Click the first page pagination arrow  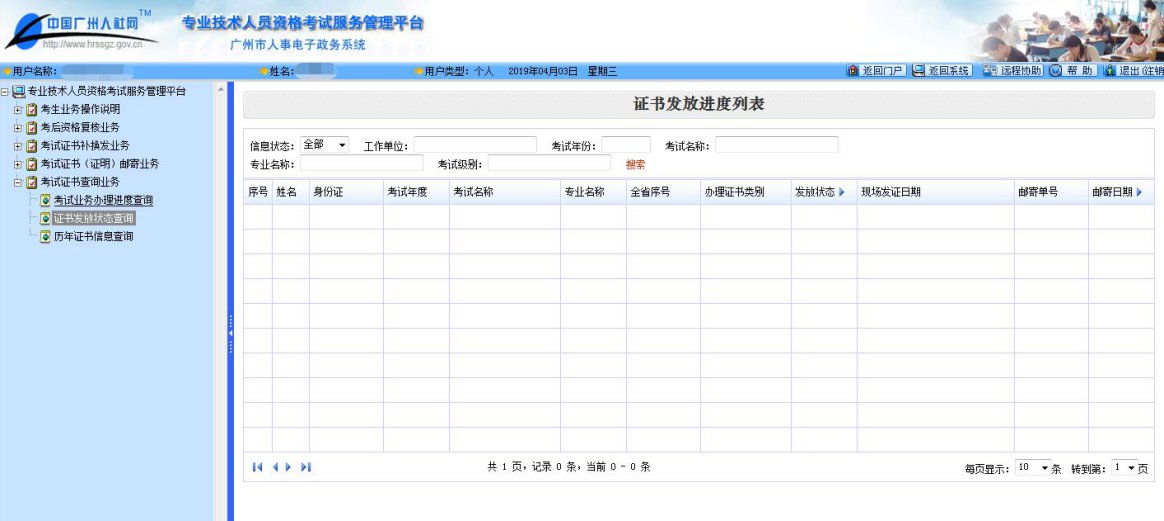(257, 467)
